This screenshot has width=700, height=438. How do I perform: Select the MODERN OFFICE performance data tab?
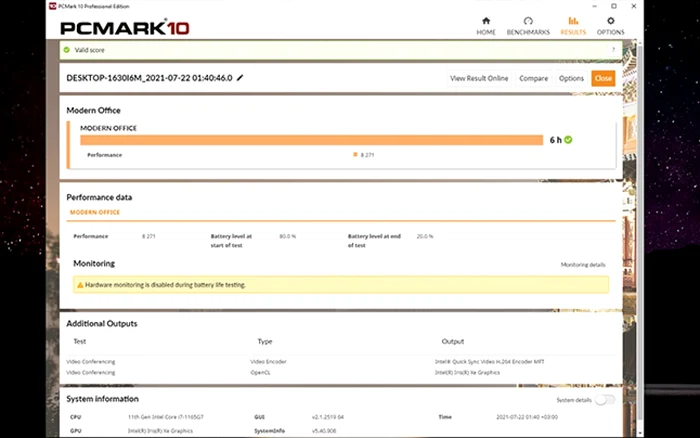[x=95, y=213]
